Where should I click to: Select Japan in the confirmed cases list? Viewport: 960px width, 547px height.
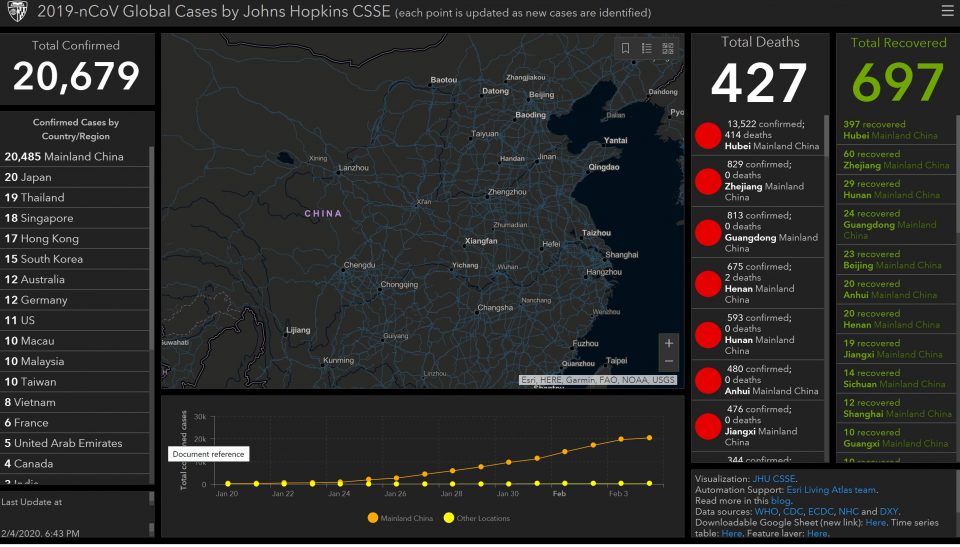[28, 177]
